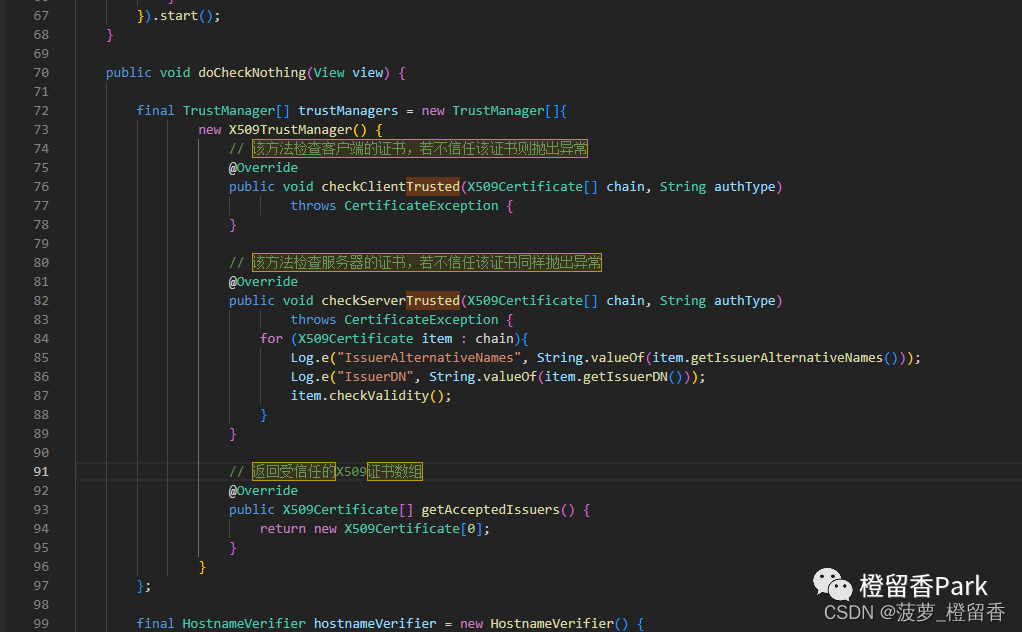This screenshot has width=1022, height=632.
Task: Click line number 70 in the gutter
Action: tap(40, 73)
